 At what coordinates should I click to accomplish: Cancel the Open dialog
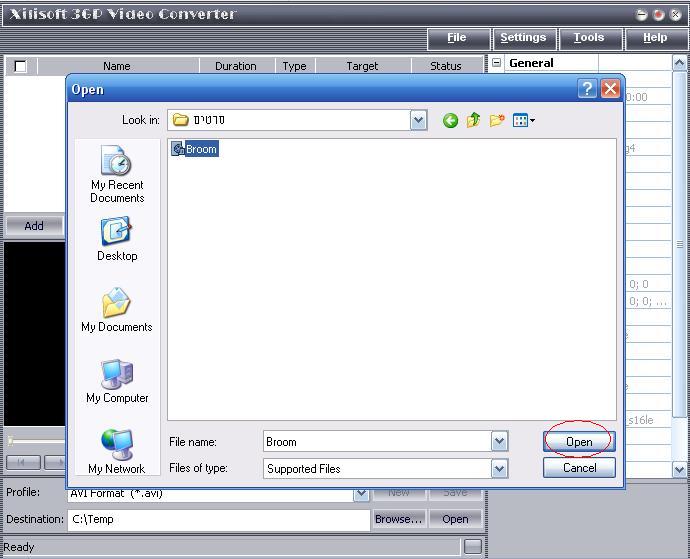(x=579, y=467)
